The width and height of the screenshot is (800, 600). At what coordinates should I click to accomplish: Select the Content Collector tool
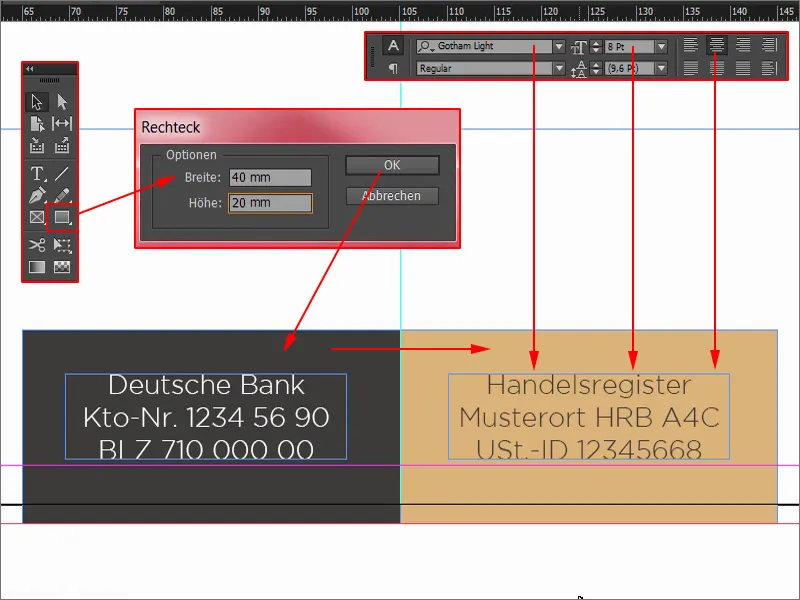tap(37, 145)
